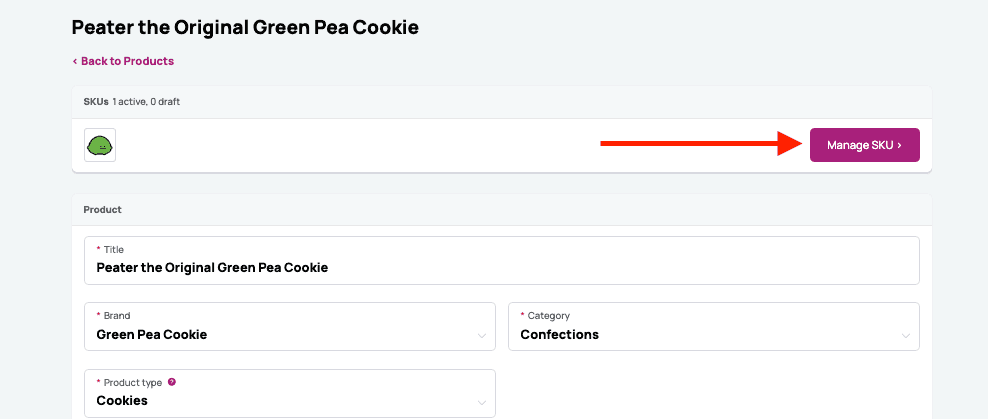Click the Brand field label
The image size is (988, 419).
click(117, 316)
